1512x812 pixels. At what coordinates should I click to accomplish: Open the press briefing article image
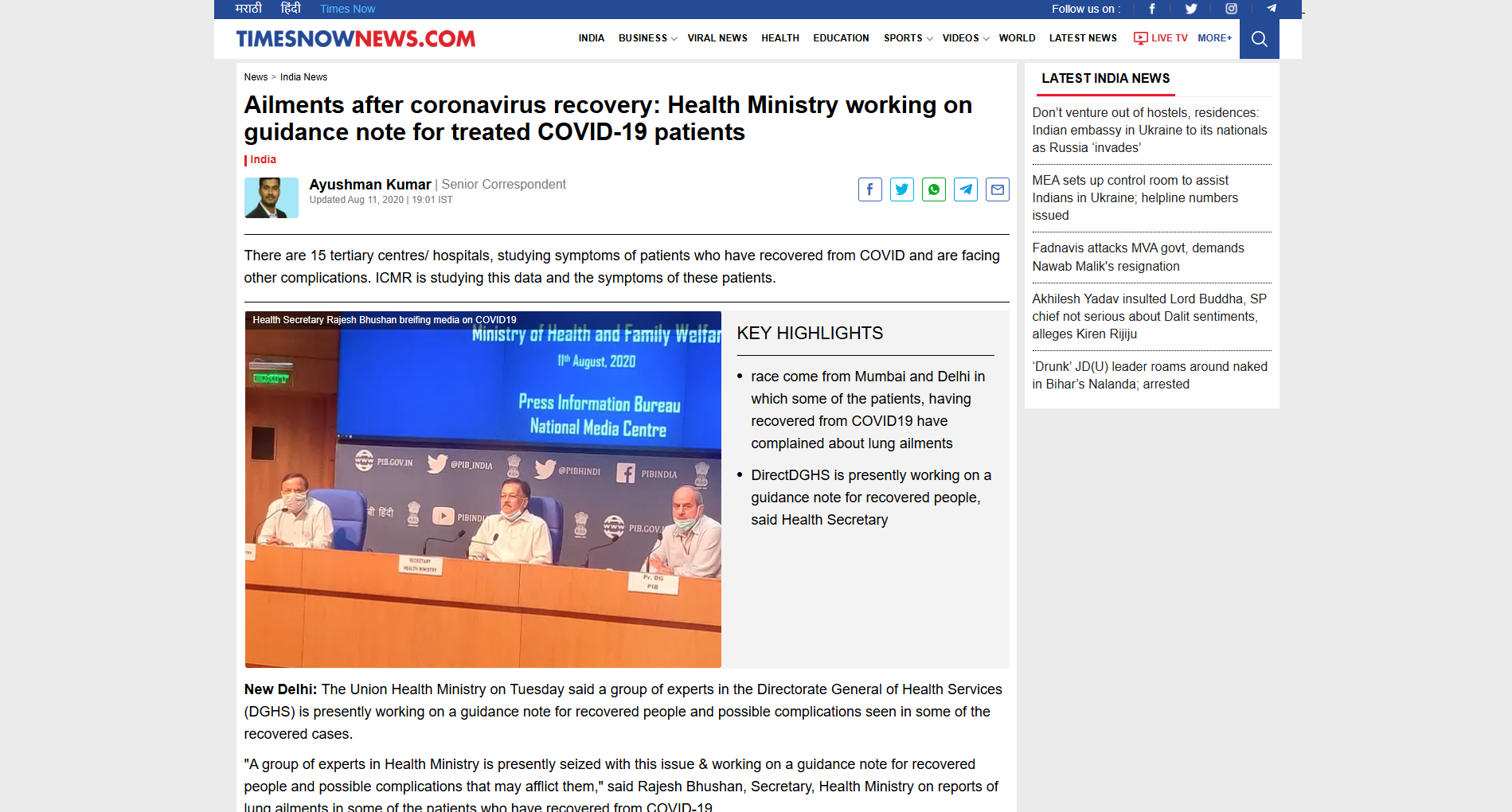click(483, 490)
